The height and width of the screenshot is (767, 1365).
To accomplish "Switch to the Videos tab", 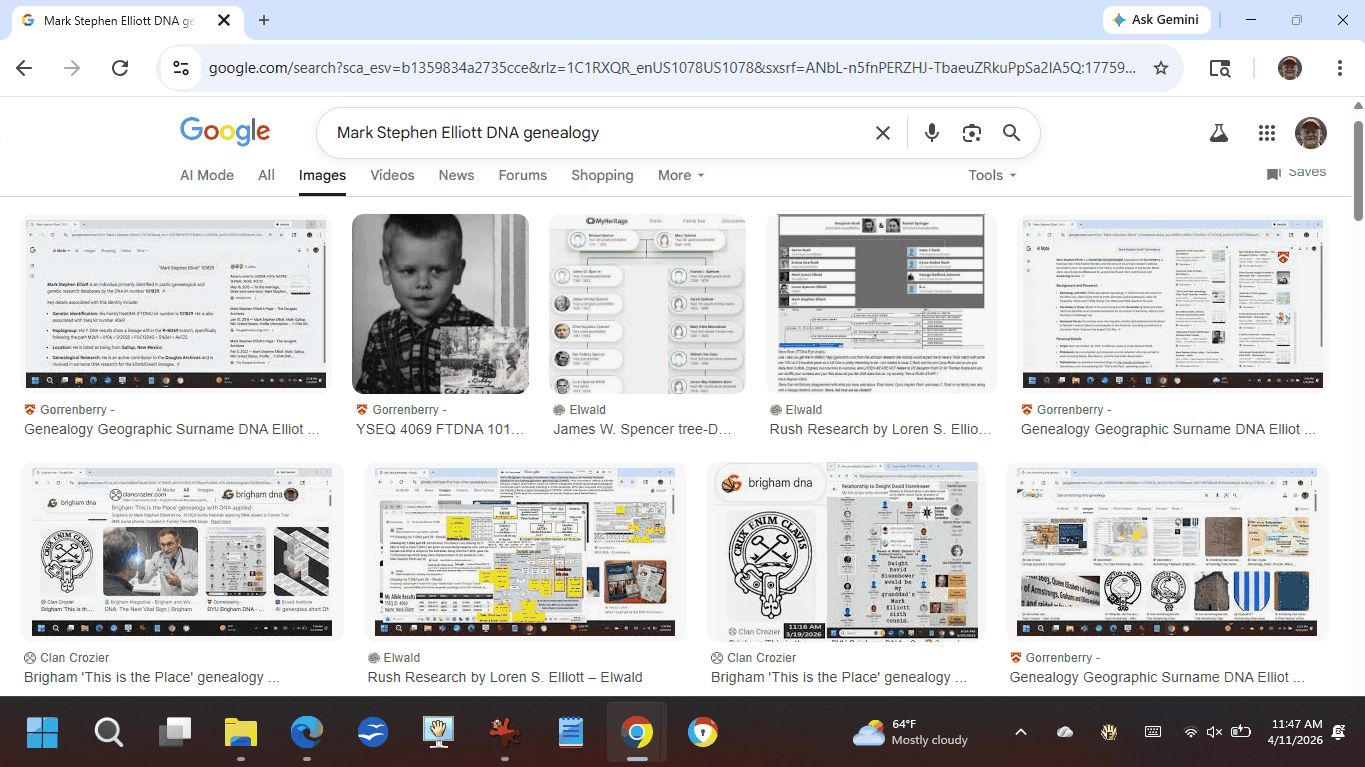I will tap(392, 175).
